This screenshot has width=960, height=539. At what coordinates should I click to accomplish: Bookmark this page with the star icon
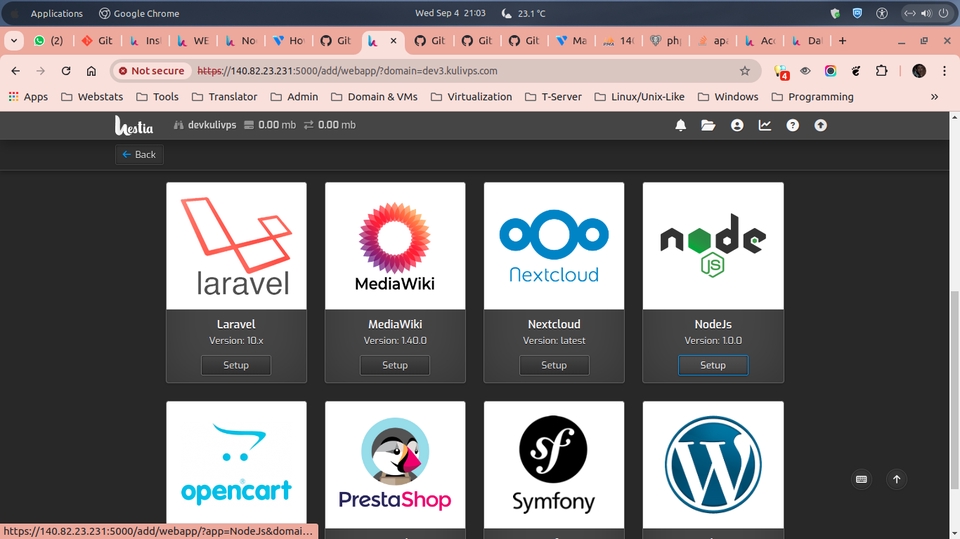(744, 71)
